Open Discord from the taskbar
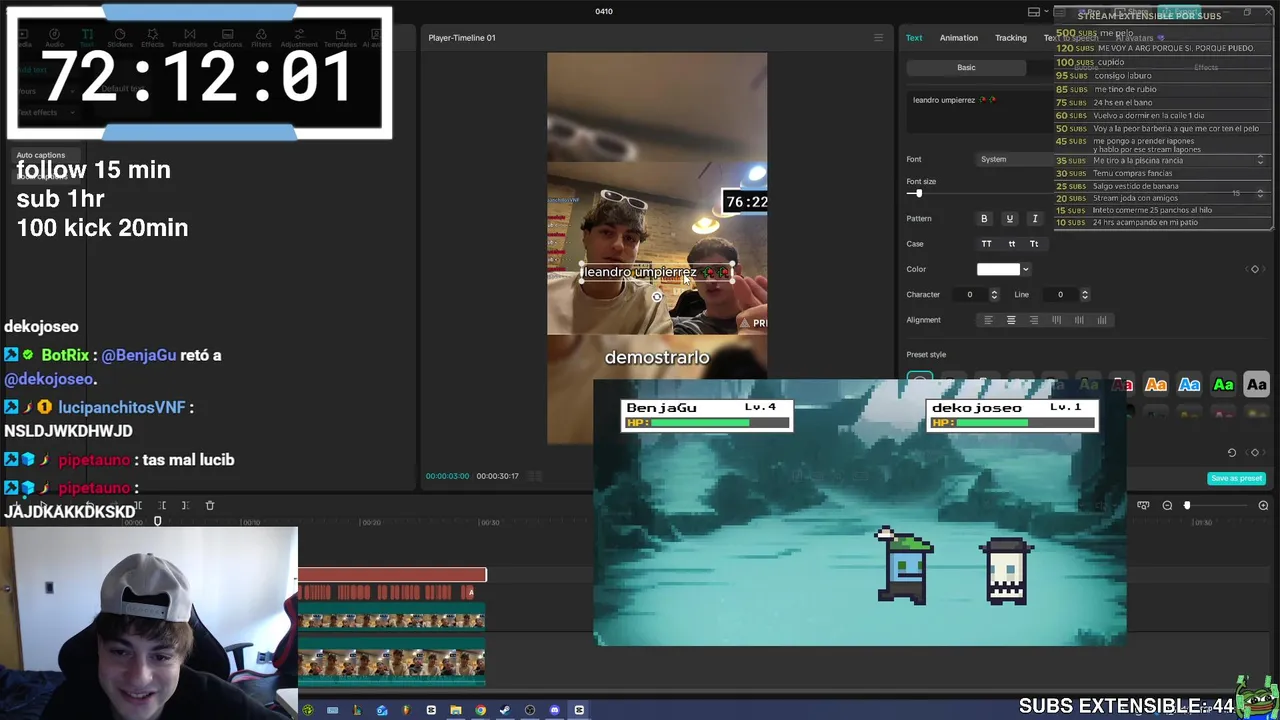 554,710
